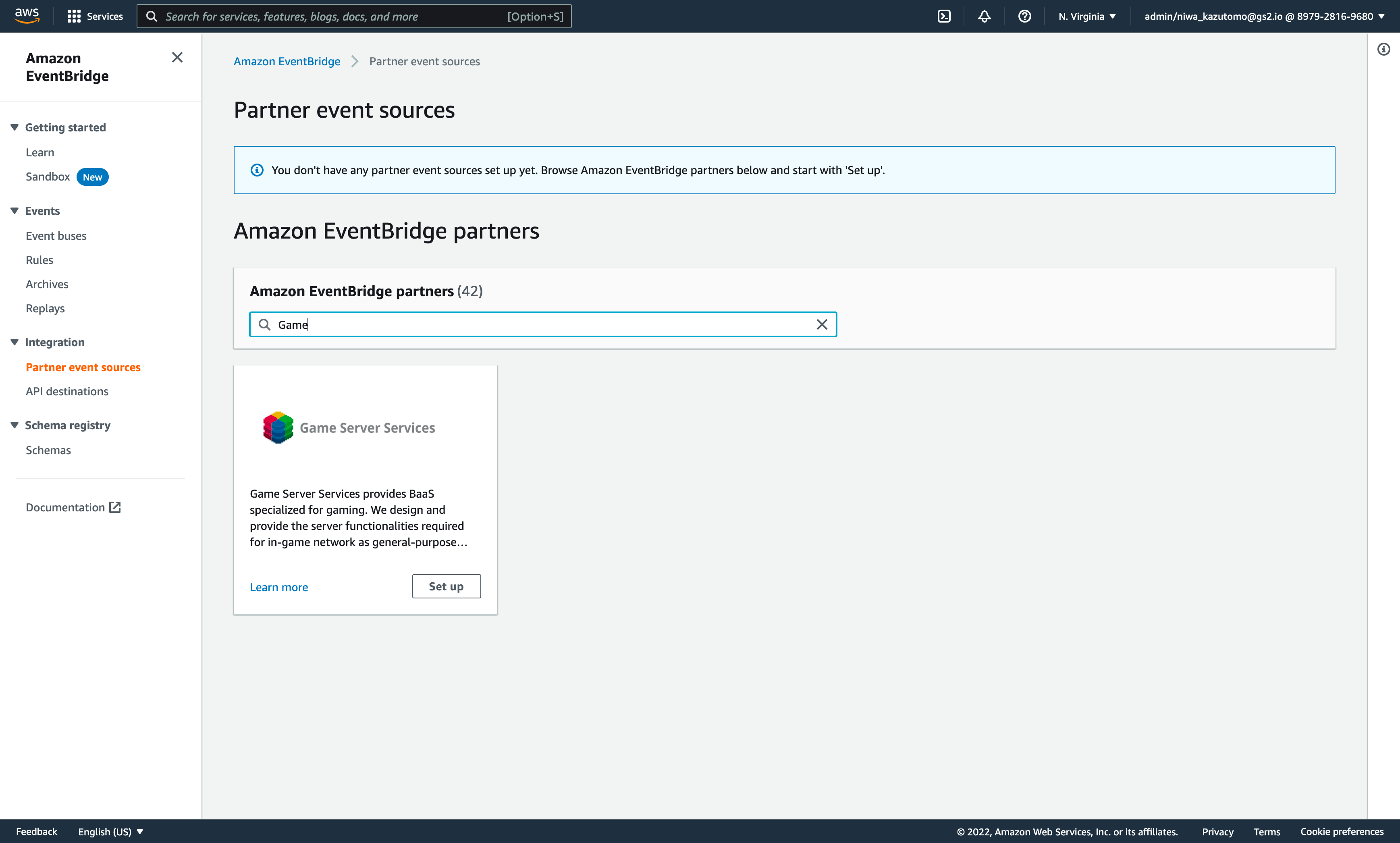Click the Partner event sources breadcrumb text
Viewport: 1400px width, 843px height.
[x=425, y=61]
